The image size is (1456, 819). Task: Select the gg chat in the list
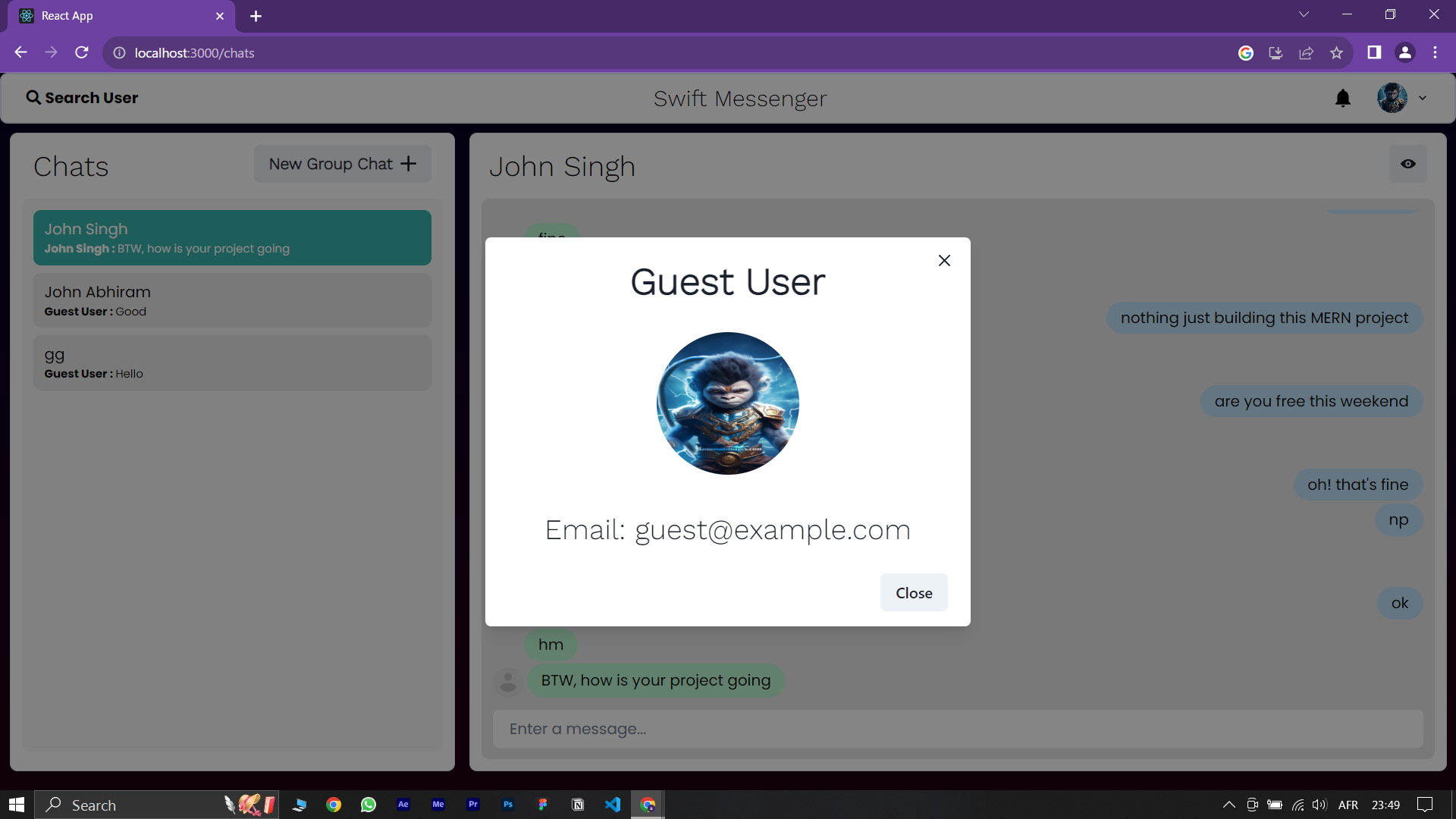click(x=232, y=363)
